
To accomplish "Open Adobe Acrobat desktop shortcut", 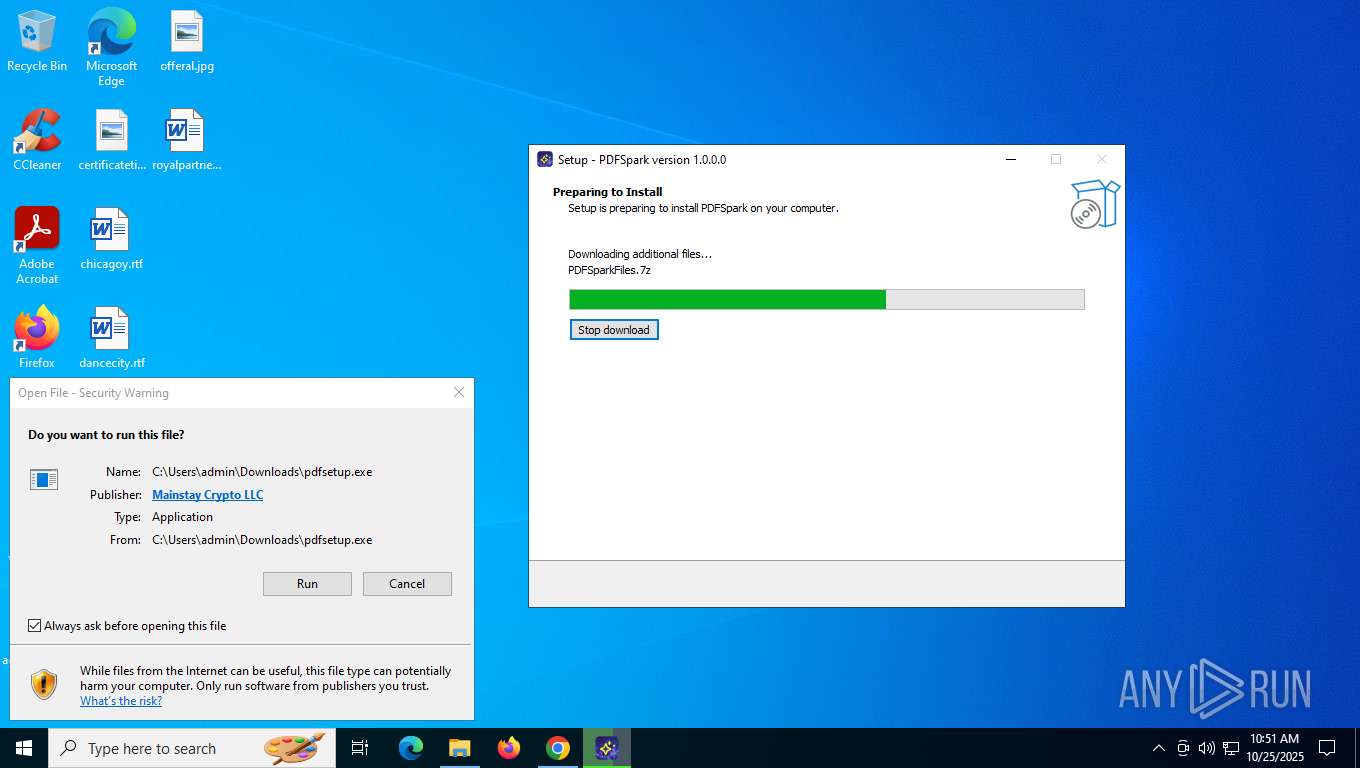I will [37, 246].
